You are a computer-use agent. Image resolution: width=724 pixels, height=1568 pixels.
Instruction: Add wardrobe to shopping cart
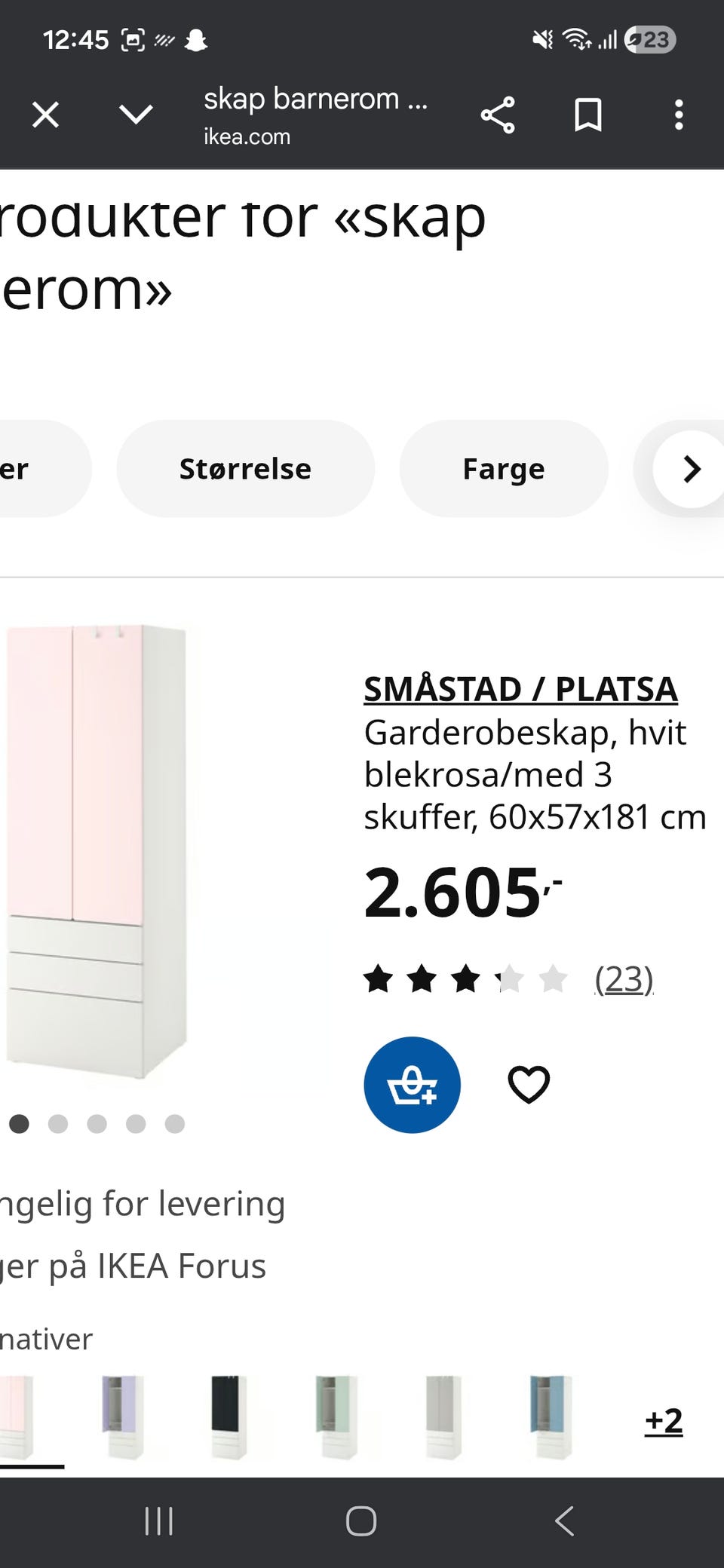click(412, 1084)
